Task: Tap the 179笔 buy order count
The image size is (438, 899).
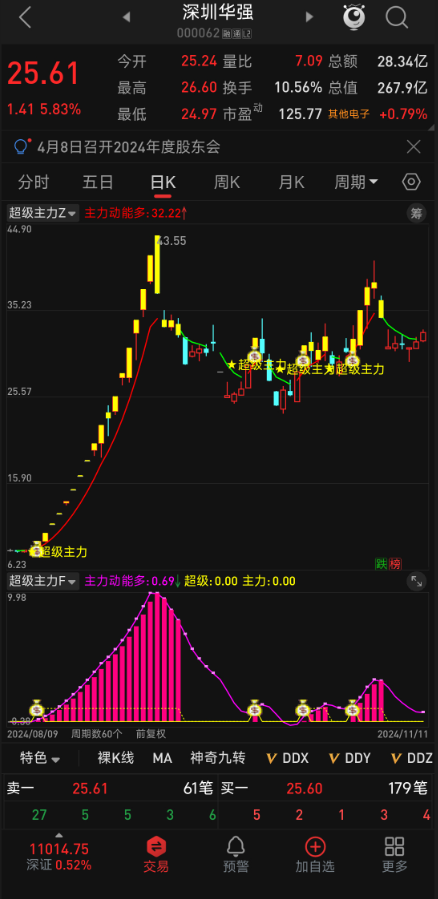Action: (410, 788)
